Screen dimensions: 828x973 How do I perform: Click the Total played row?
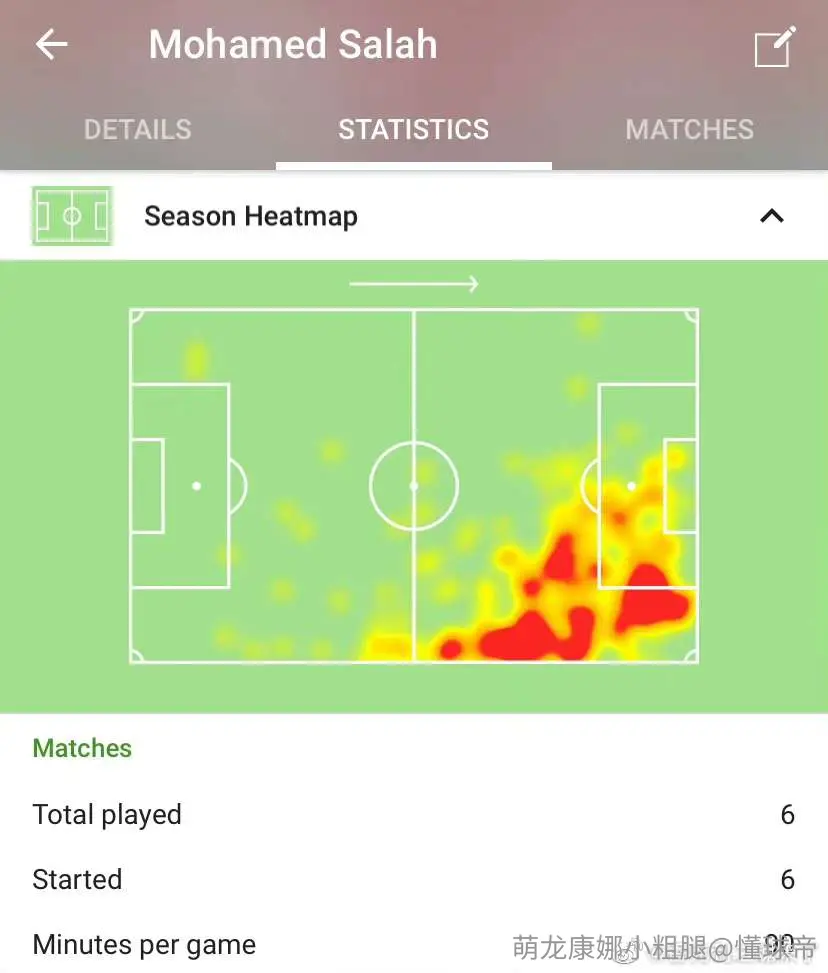pos(414,815)
